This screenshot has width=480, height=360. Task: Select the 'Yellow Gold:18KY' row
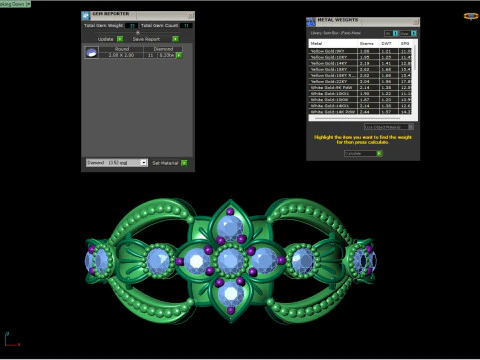(x=360, y=69)
